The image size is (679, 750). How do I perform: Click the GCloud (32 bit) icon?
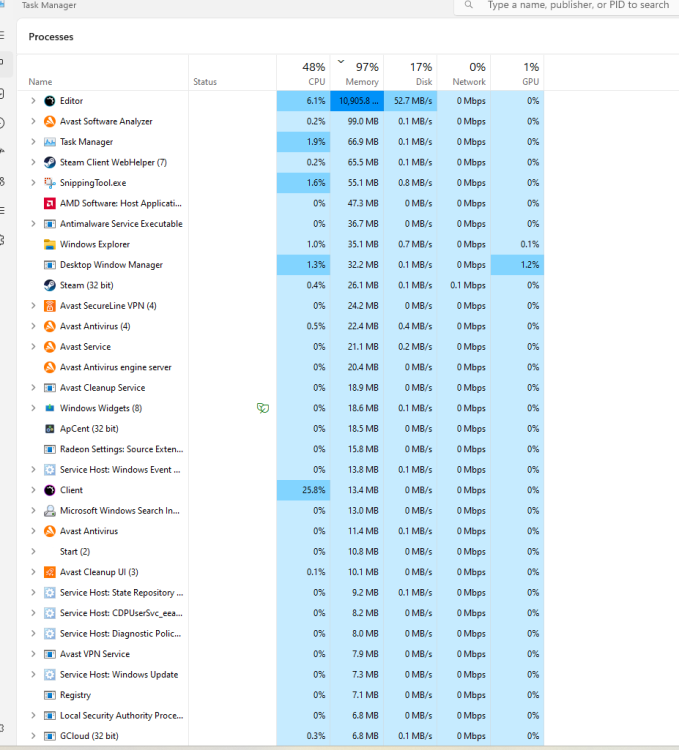[50, 736]
